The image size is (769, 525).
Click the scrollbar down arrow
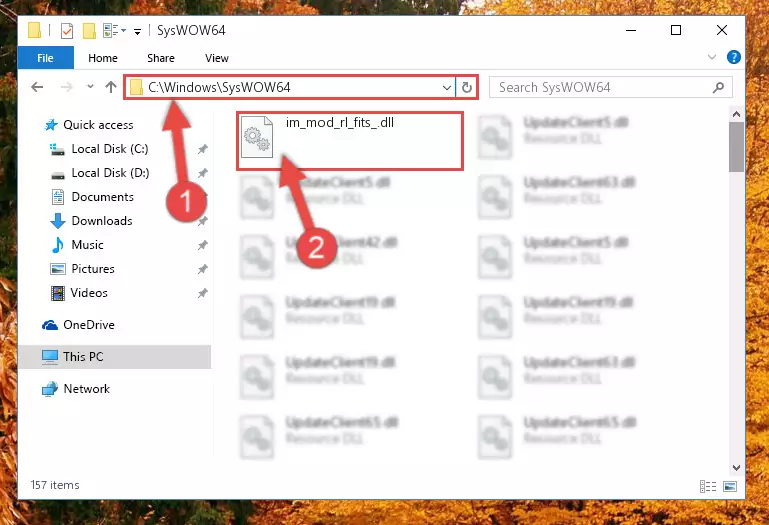click(x=736, y=468)
